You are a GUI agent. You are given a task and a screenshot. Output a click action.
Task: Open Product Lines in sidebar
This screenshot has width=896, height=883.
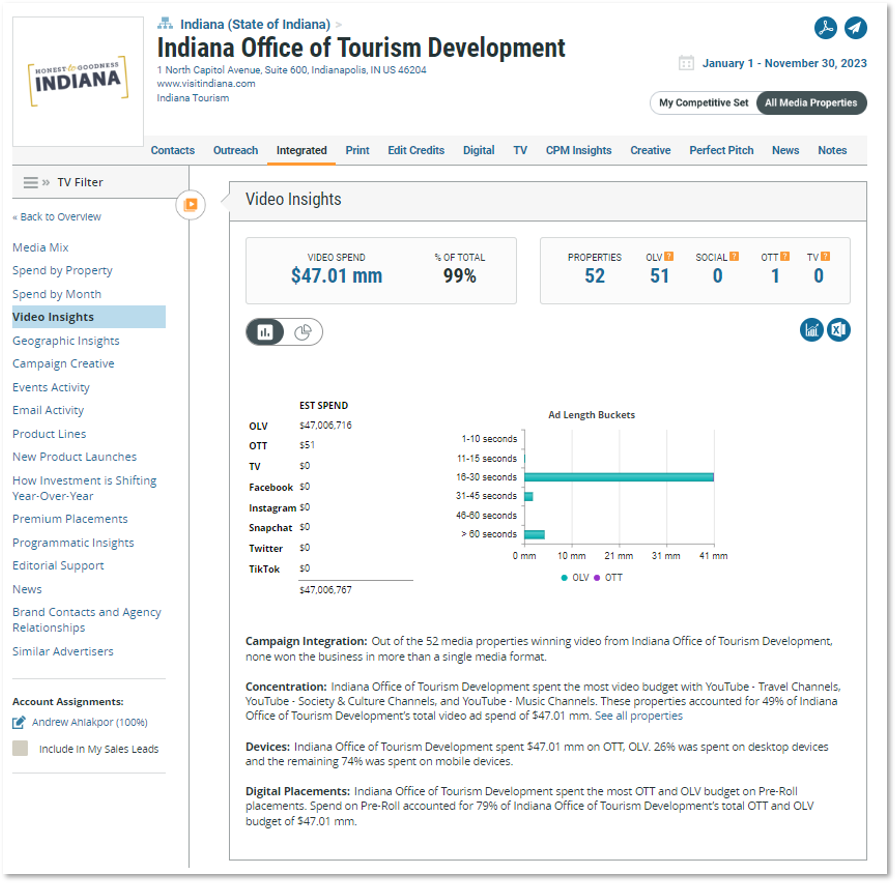pos(49,434)
